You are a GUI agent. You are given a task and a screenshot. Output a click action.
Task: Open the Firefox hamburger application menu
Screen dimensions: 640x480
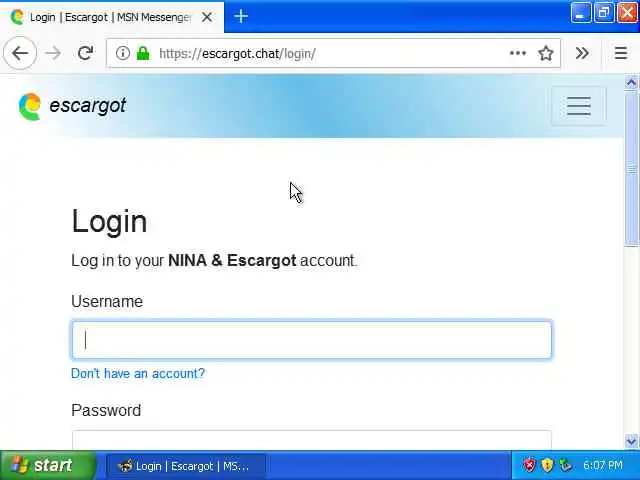point(621,53)
